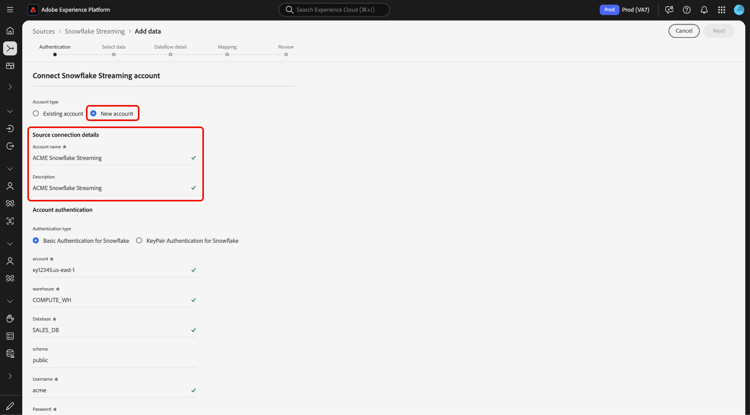Image resolution: width=750 pixels, height=415 pixels.
Task: Click the Connect Snowflake Streaming account heading
Action: (x=96, y=76)
